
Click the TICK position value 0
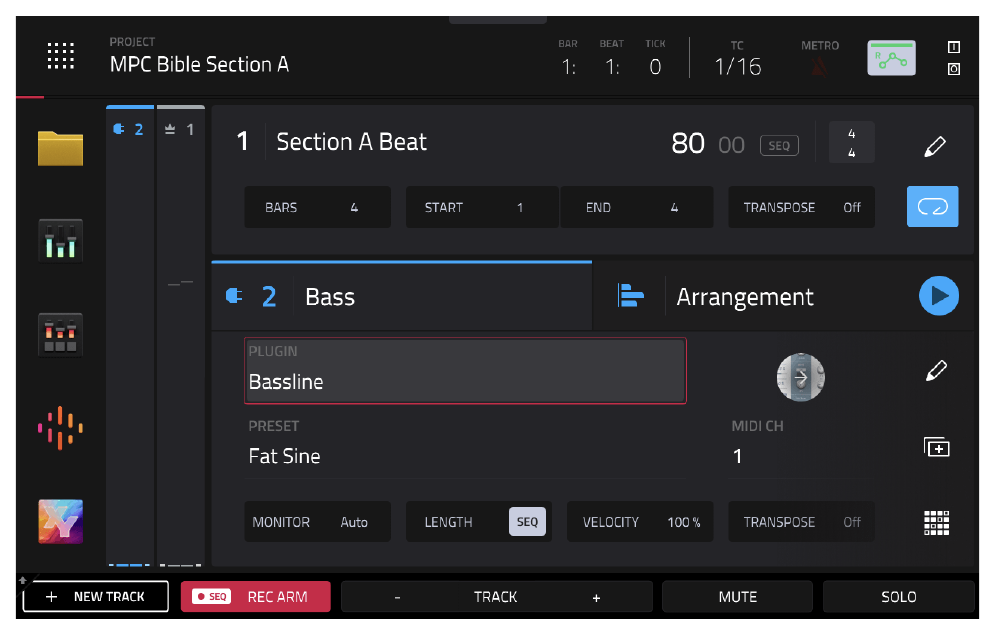655,67
